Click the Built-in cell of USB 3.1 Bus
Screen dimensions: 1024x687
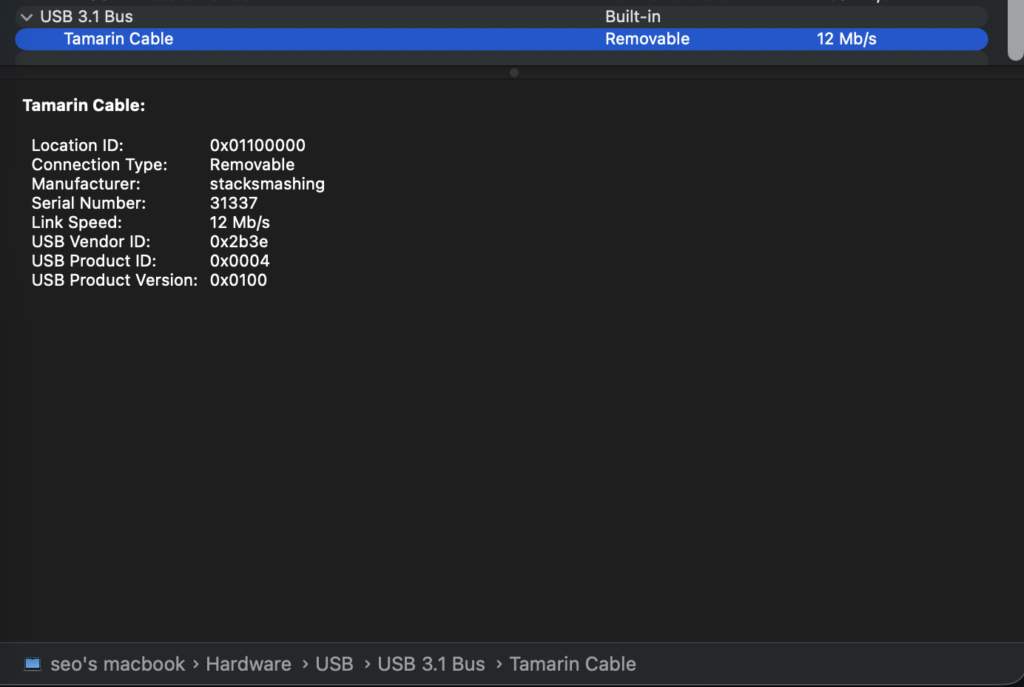632,17
